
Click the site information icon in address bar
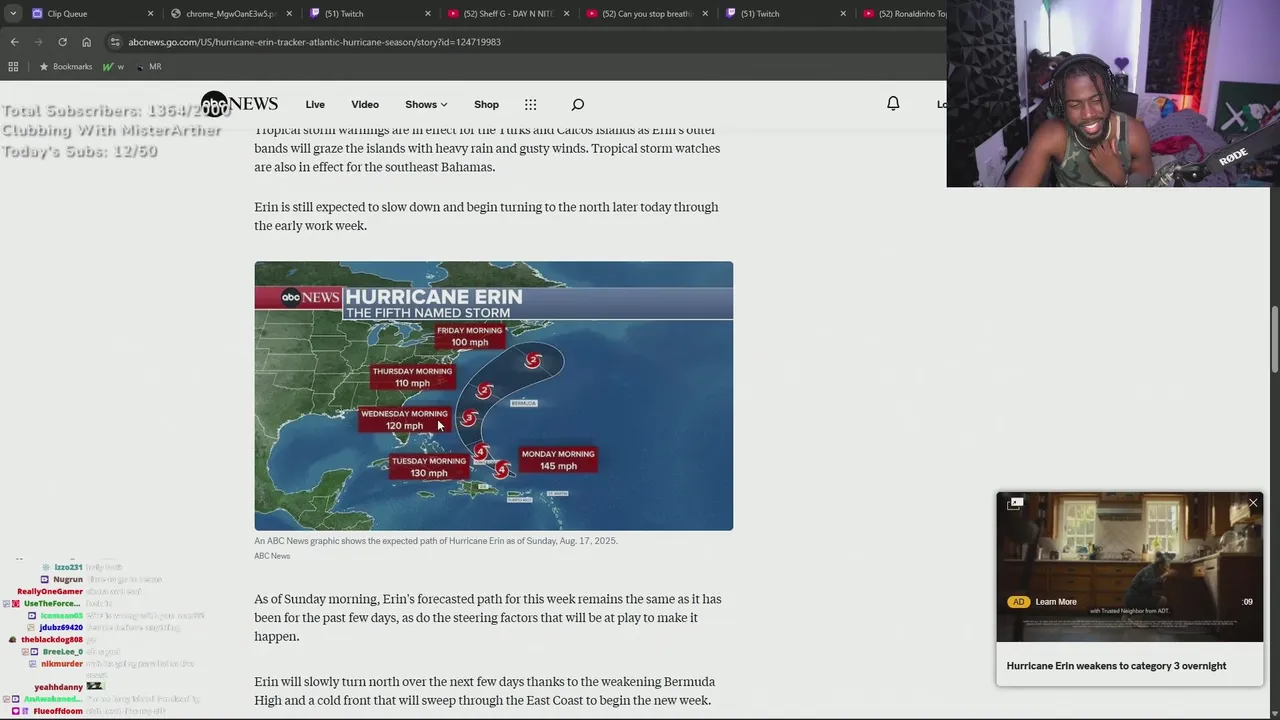[x=115, y=42]
